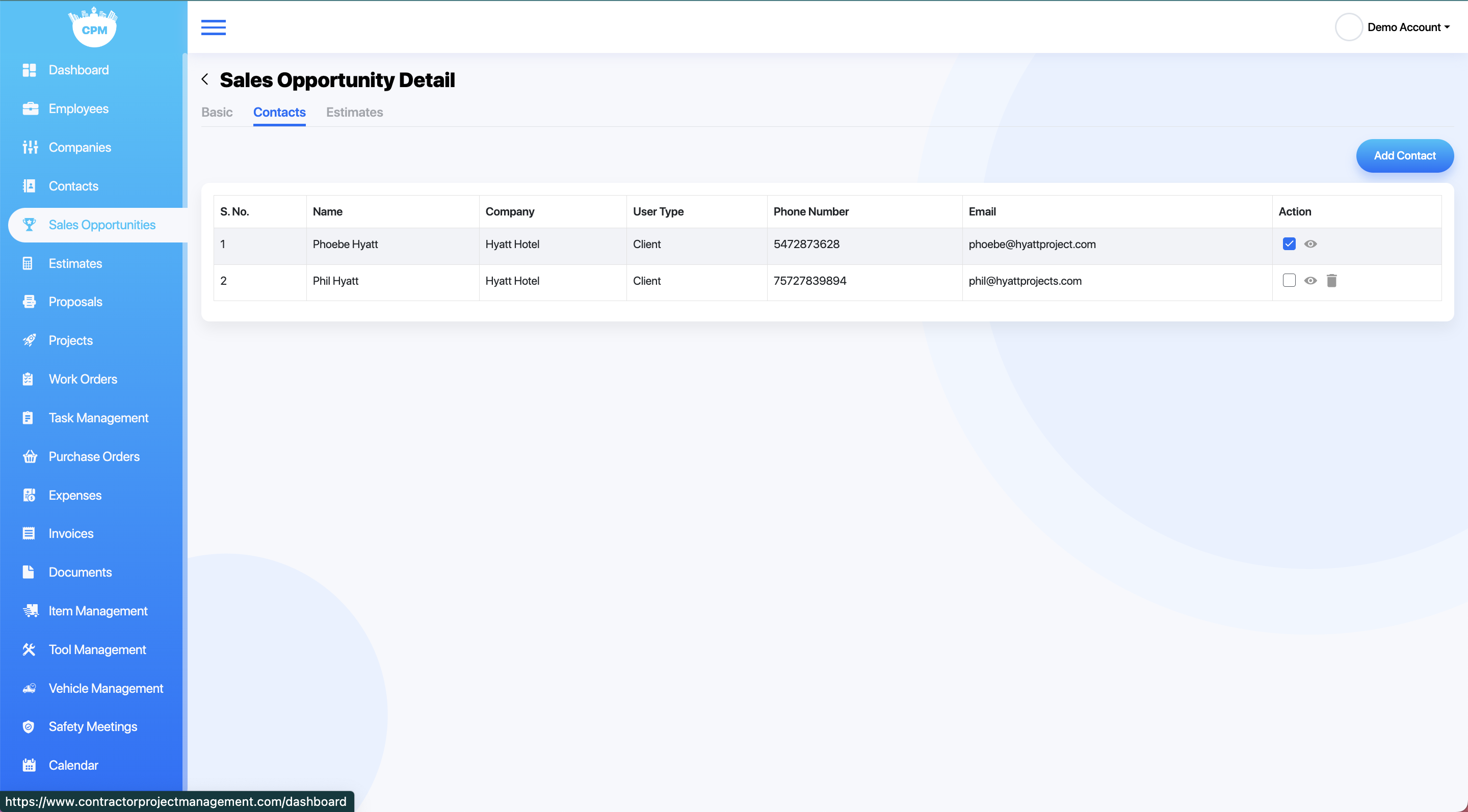Open the Projects sidebar link
1468x812 pixels.
pos(71,340)
